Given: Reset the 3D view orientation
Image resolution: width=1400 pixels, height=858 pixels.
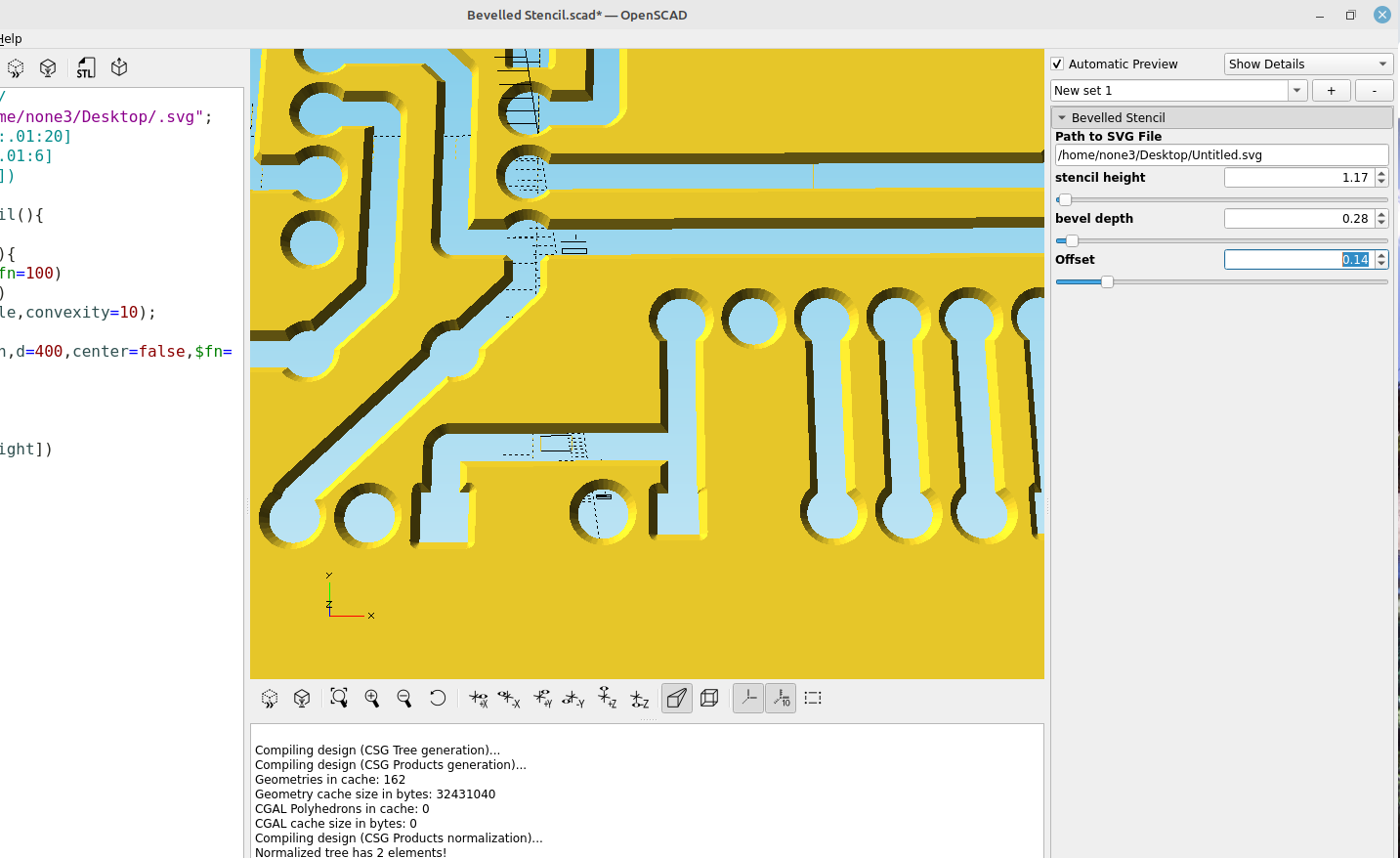Looking at the screenshot, I should point(437,698).
